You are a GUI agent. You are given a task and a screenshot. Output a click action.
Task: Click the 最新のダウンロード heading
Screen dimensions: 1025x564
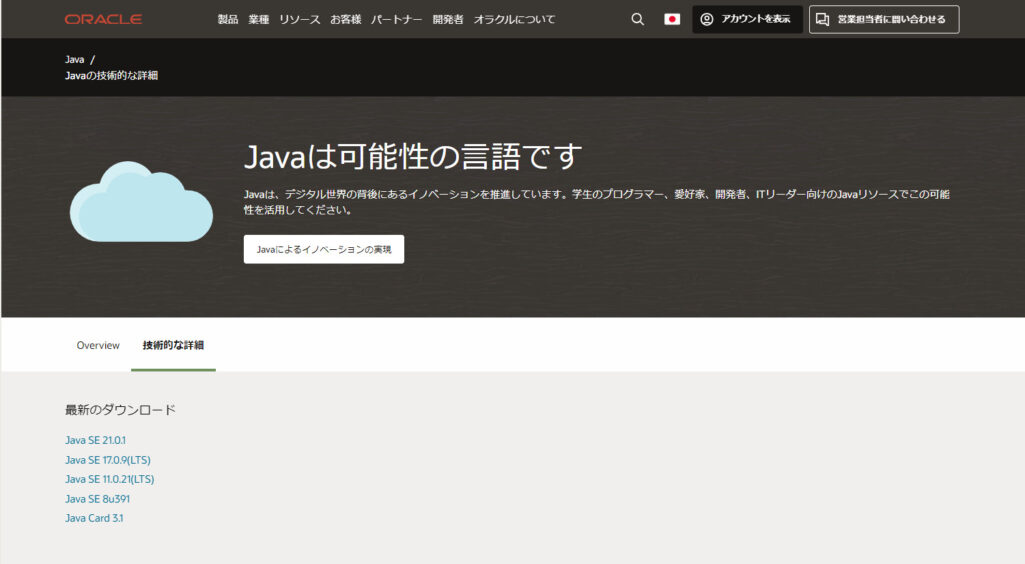pyautogui.click(x=120, y=410)
